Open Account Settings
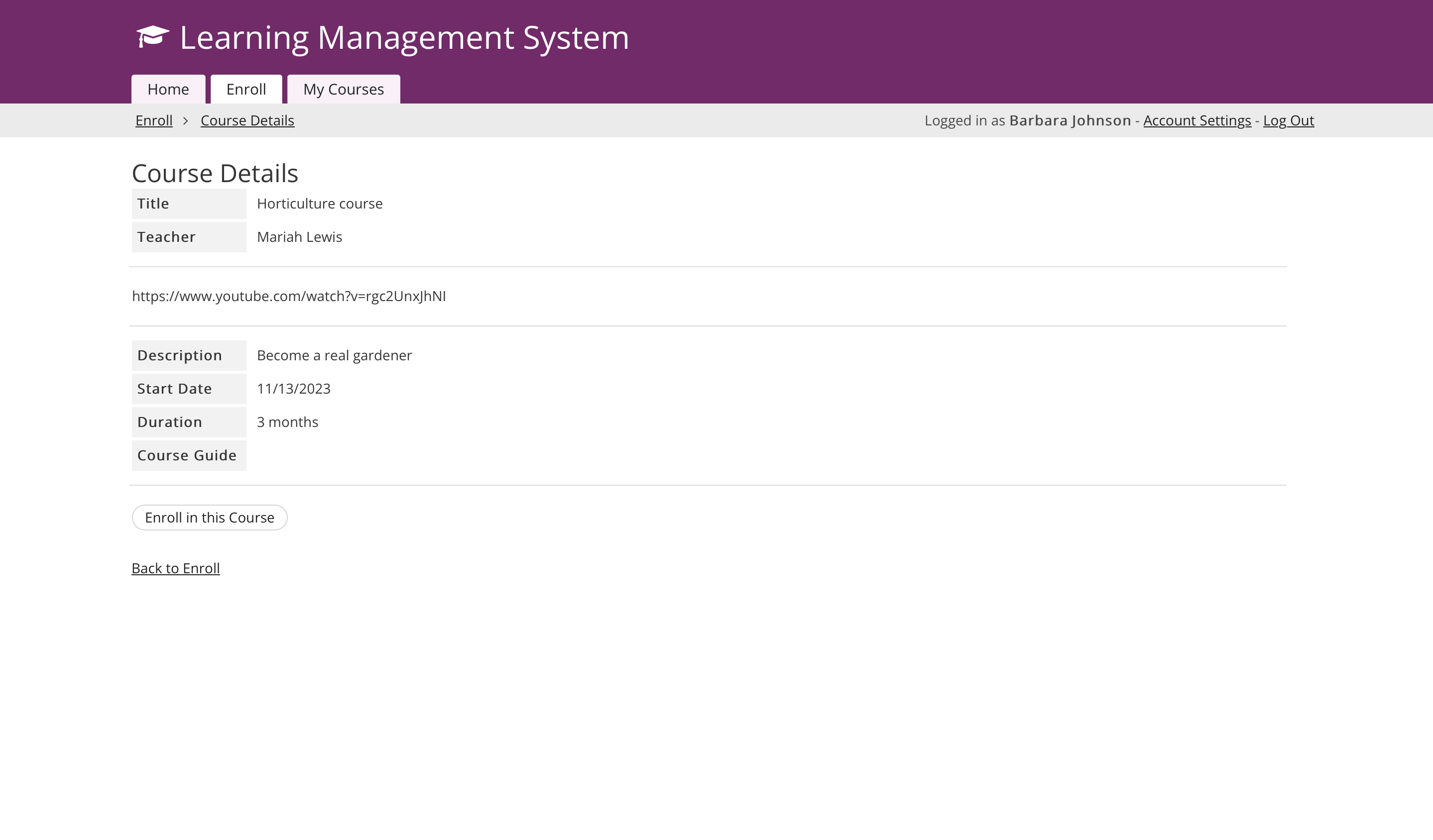This screenshot has height=840, width=1433. point(1197,120)
